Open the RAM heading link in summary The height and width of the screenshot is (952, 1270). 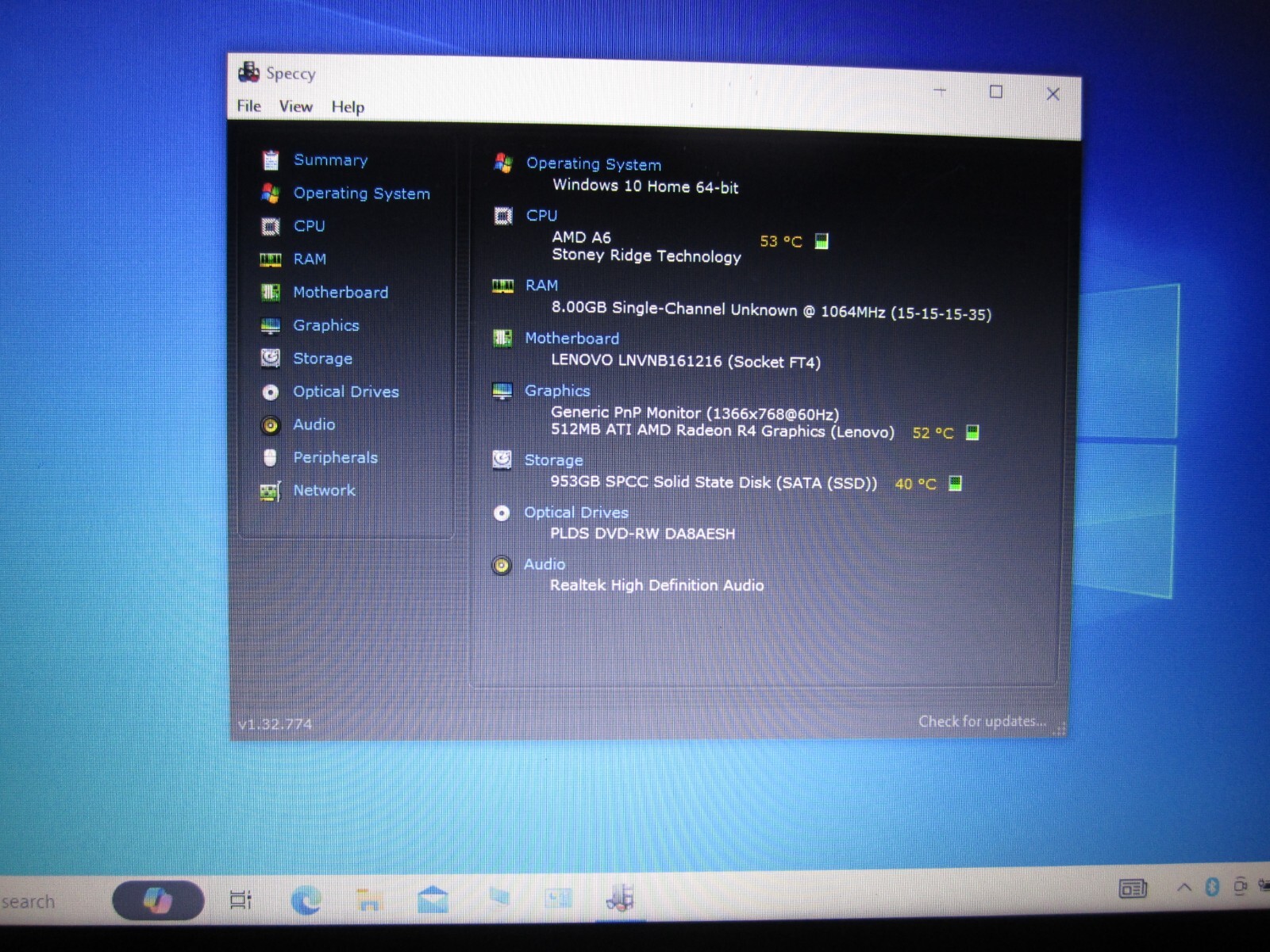pos(541,285)
